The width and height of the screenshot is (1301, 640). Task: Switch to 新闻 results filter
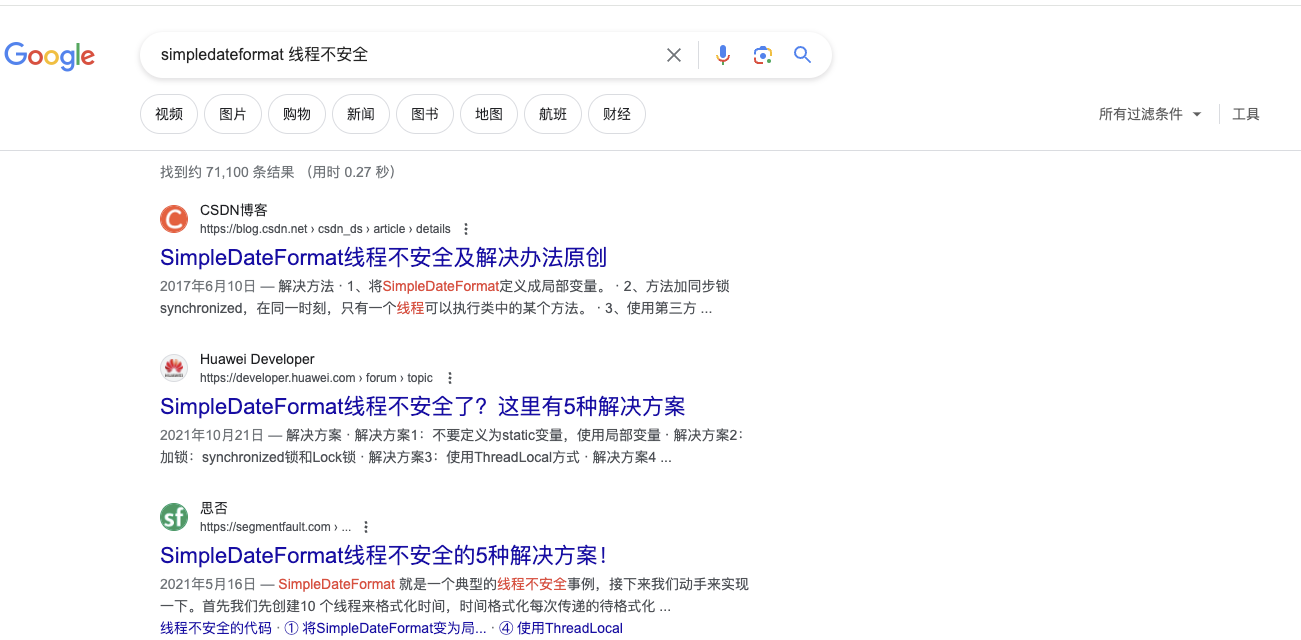(361, 114)
